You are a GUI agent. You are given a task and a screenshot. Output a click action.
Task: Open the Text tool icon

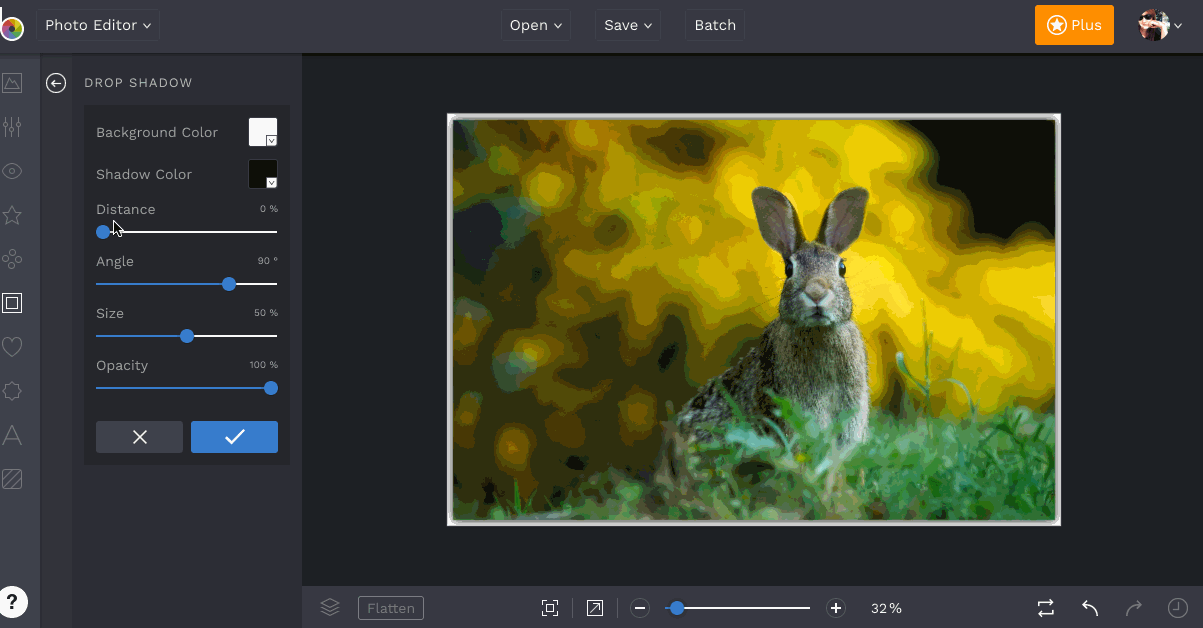12,435
